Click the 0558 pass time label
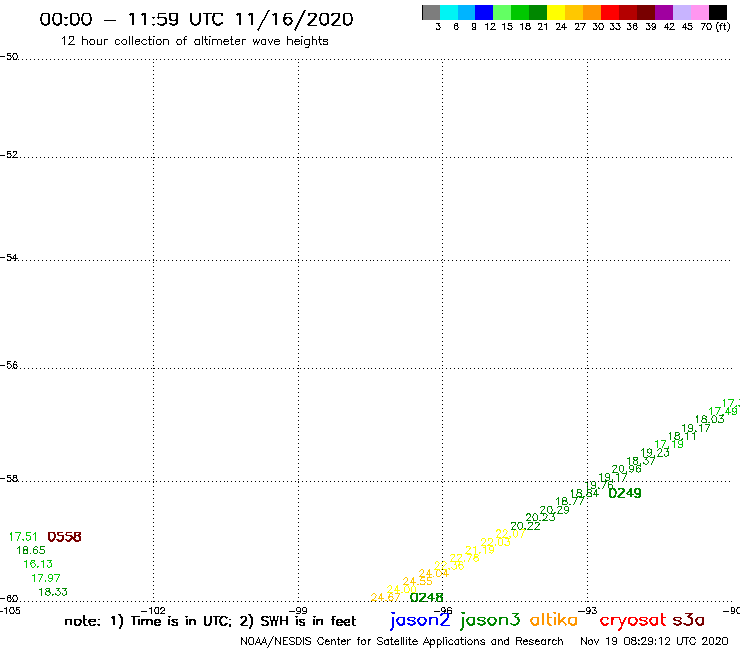 [x=64, y=537]
